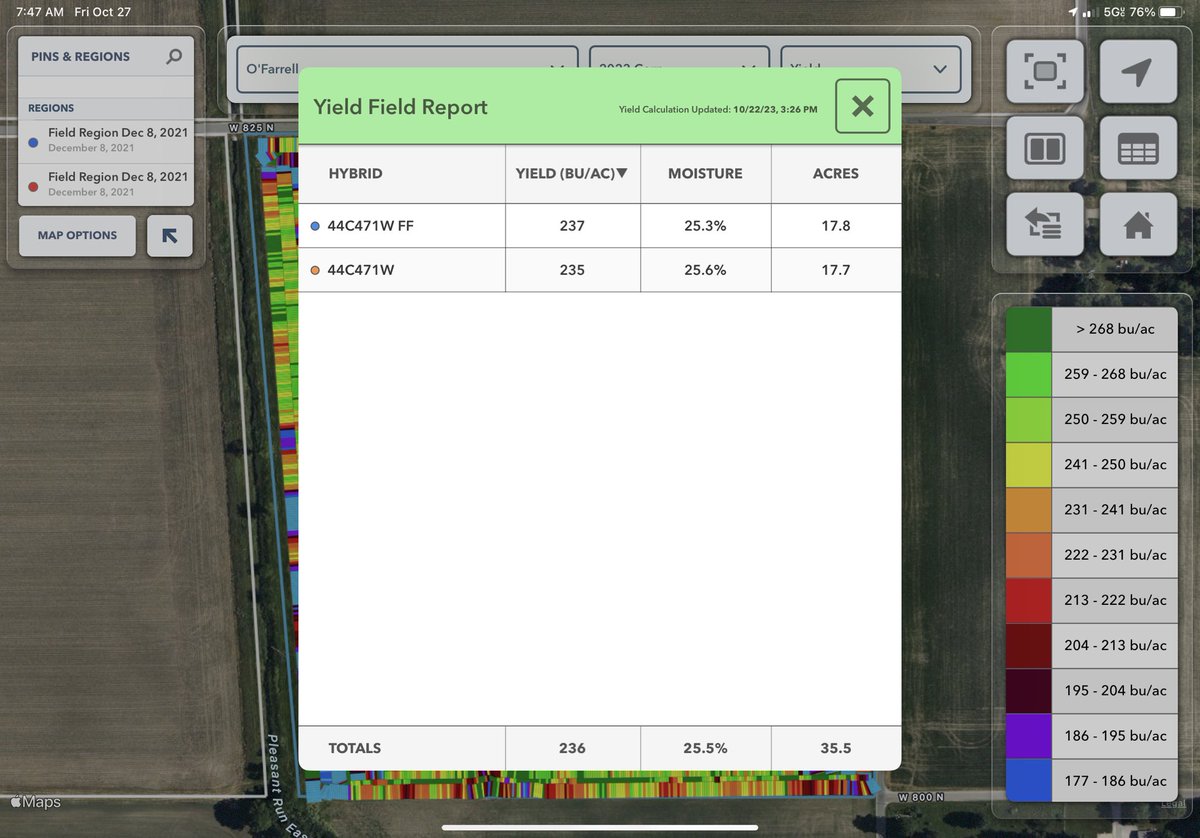Select the blue-dot Field Region Dec 8, 2021

106,140
